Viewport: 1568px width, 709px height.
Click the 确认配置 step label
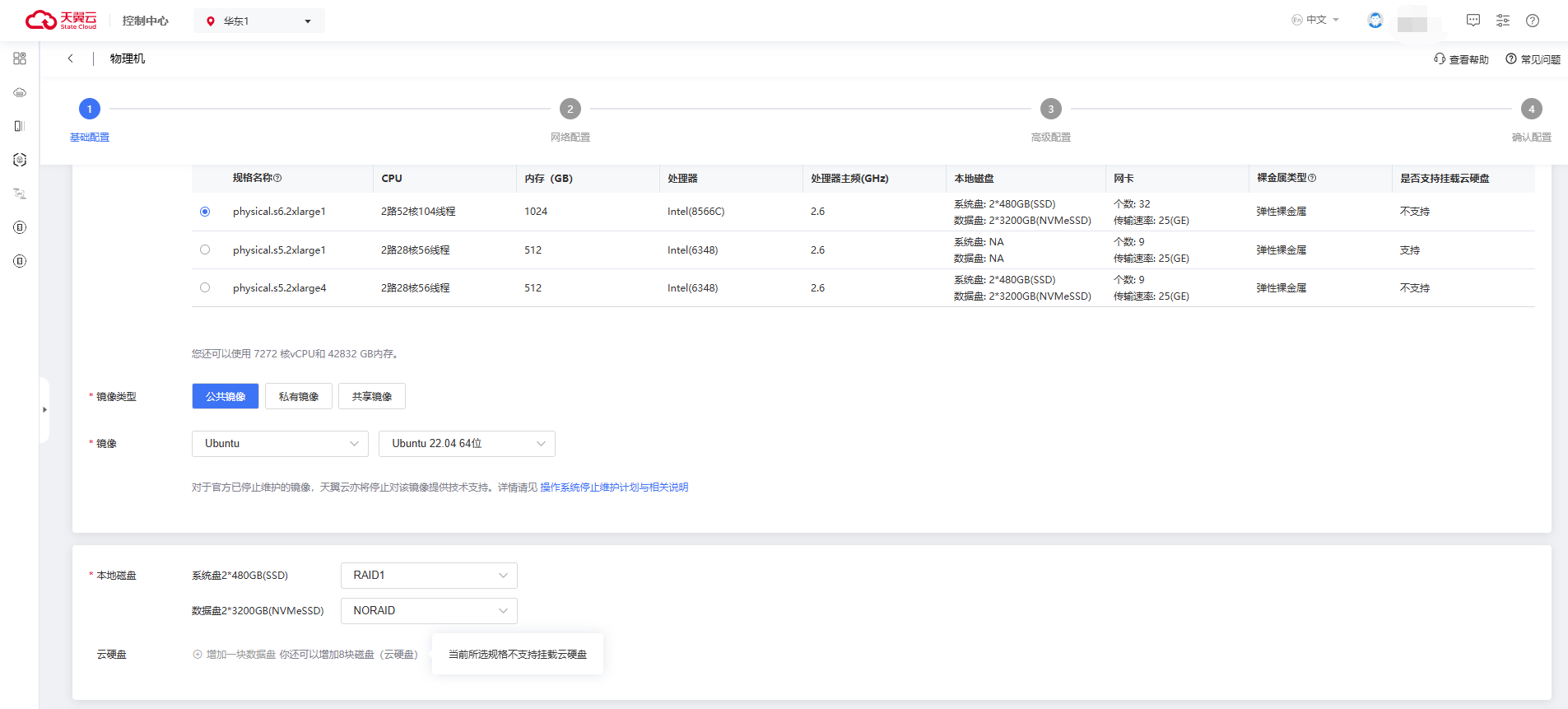pos(1532,138)
